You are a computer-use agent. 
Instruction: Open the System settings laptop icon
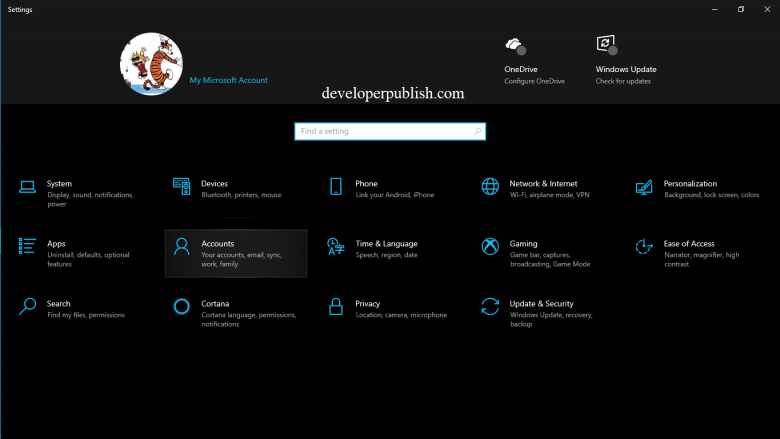(27, 187)
